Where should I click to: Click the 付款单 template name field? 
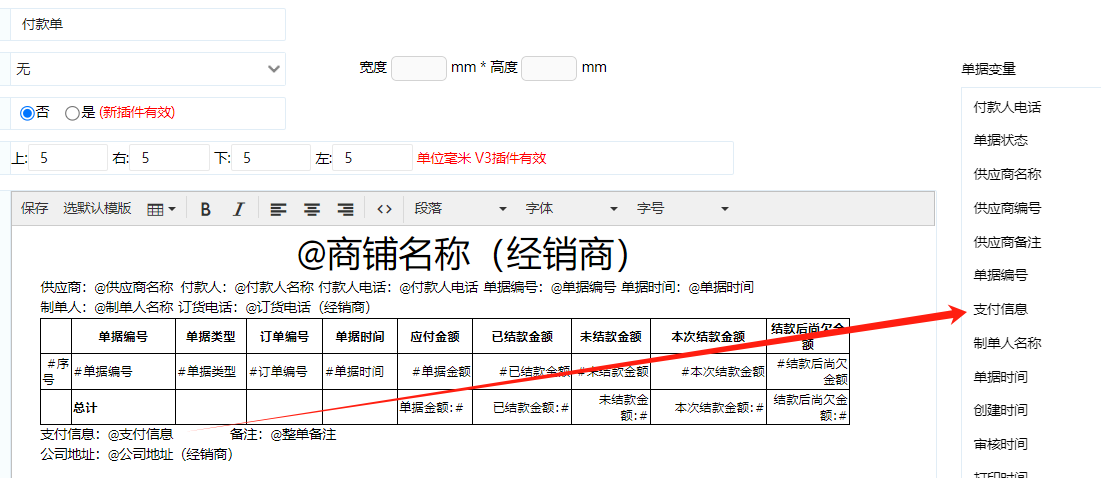tap(146, 24)
